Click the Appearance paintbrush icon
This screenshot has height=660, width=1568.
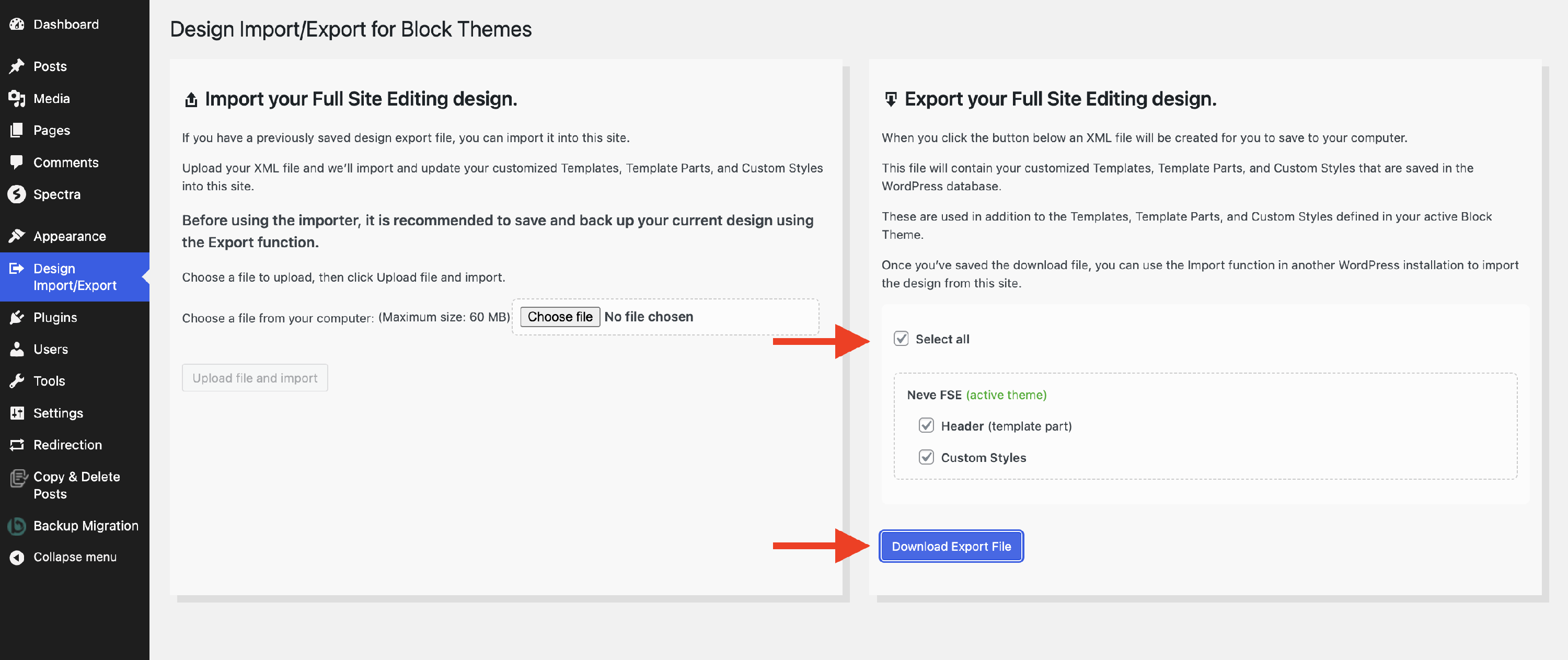tap(16, 236)
